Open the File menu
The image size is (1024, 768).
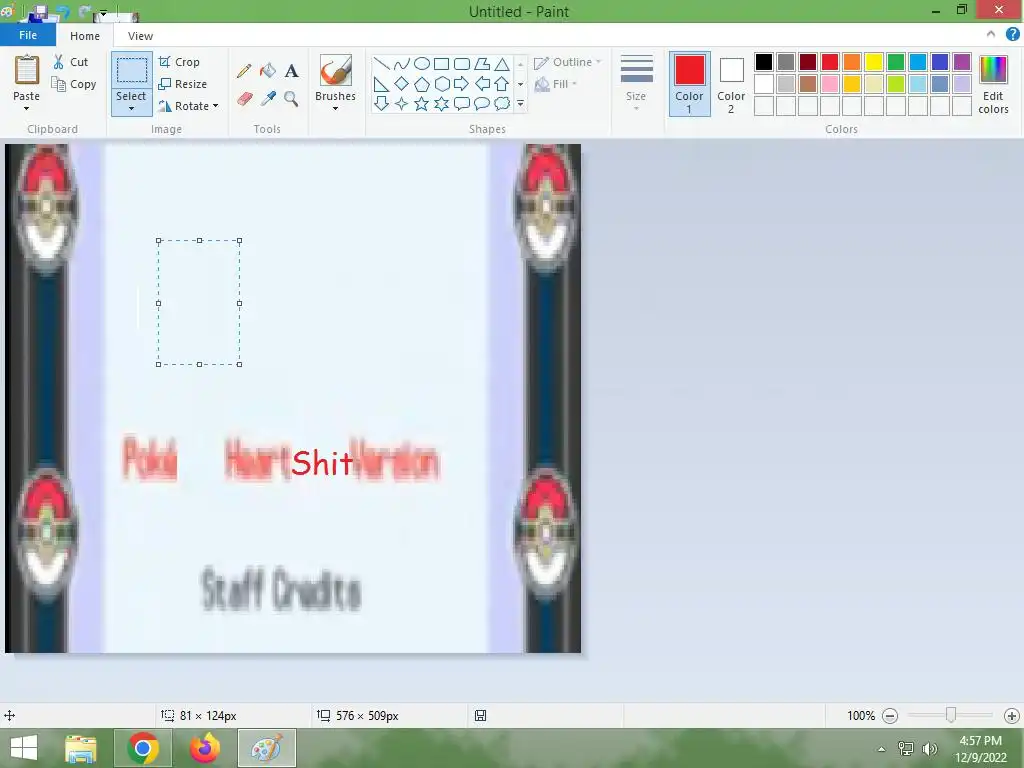click(x=27, y=35)
